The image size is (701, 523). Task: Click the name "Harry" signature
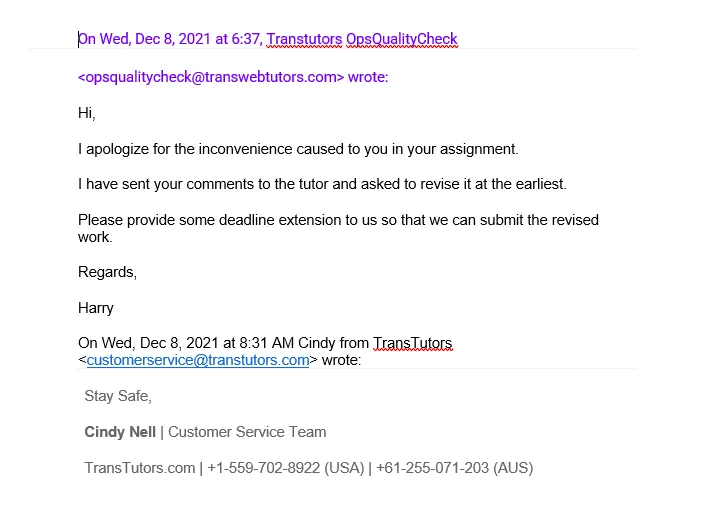pyautogui.click(x=96, y=308)
